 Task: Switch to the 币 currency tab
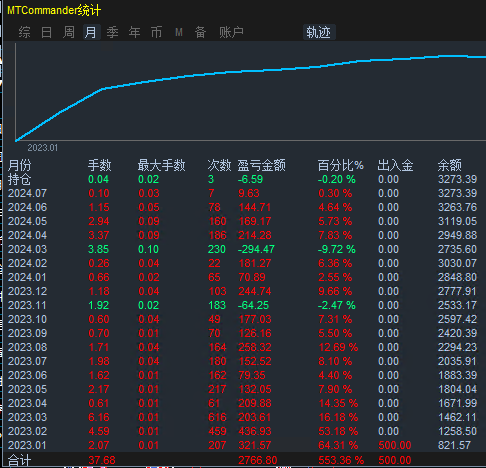point(157,32)
